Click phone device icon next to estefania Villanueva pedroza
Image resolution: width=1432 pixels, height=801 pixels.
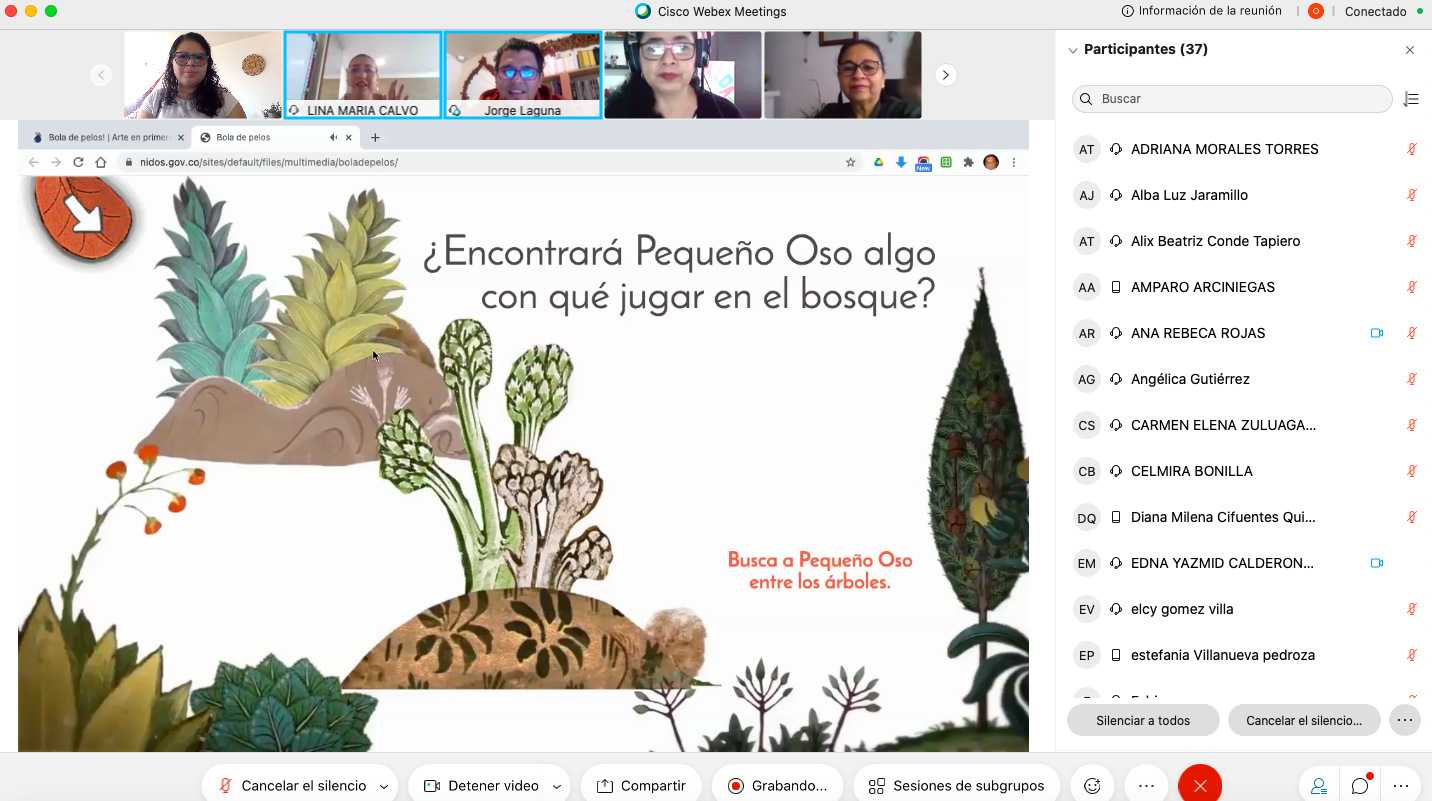(1116, 655)
